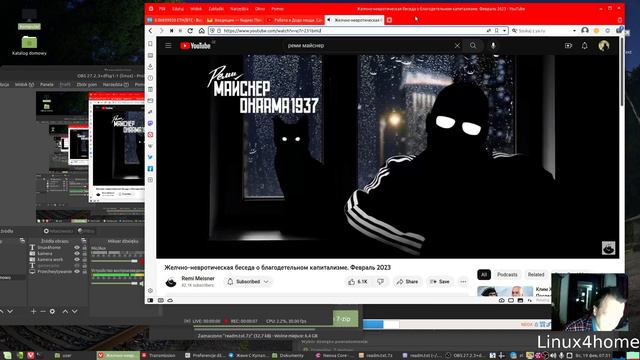Open the search engine field dropdown arrow
This screenshot has height=360, width=640.
574,31
